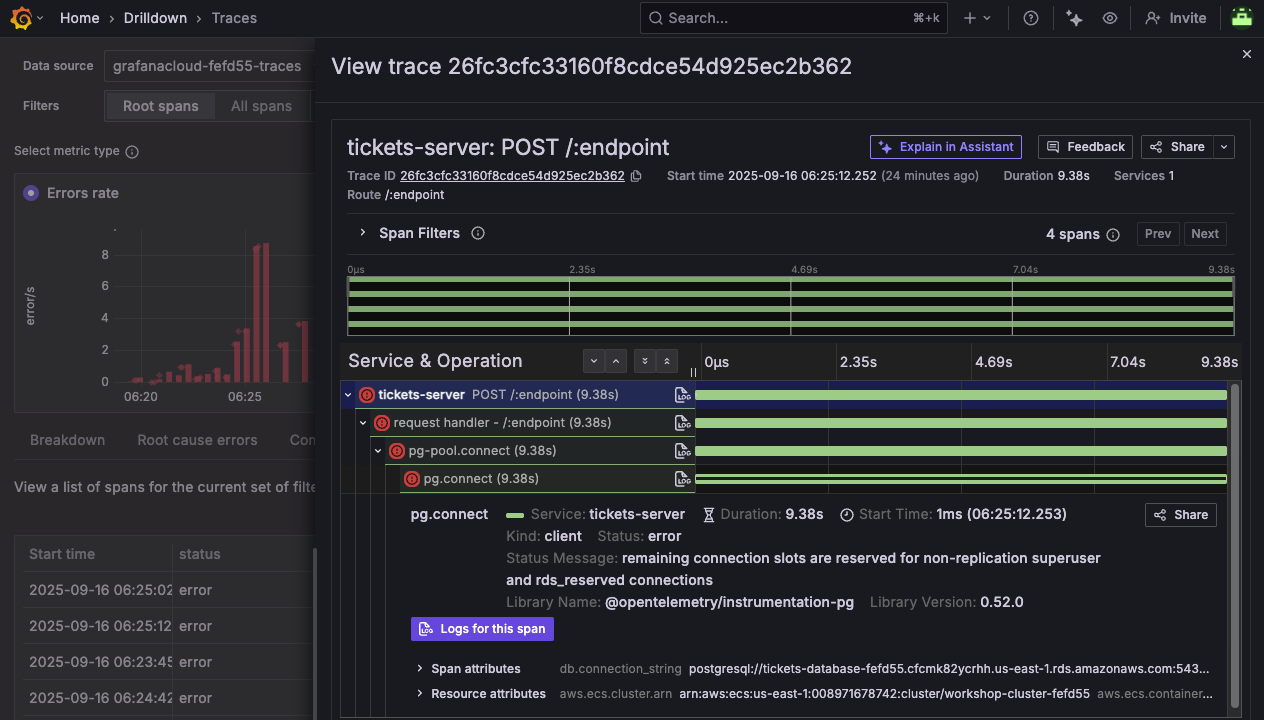The height and width of the screenshot is (720, 1264).
Task: Copy the trace ID with copy icon
Action: pyautogui.click(x=636, y=176)
